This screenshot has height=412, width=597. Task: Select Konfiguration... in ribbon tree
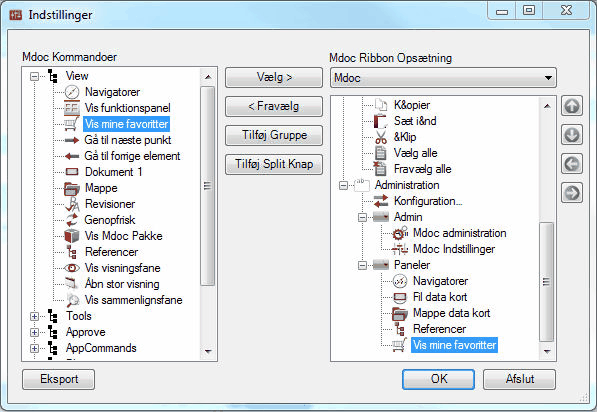click(x=428, y=201)
